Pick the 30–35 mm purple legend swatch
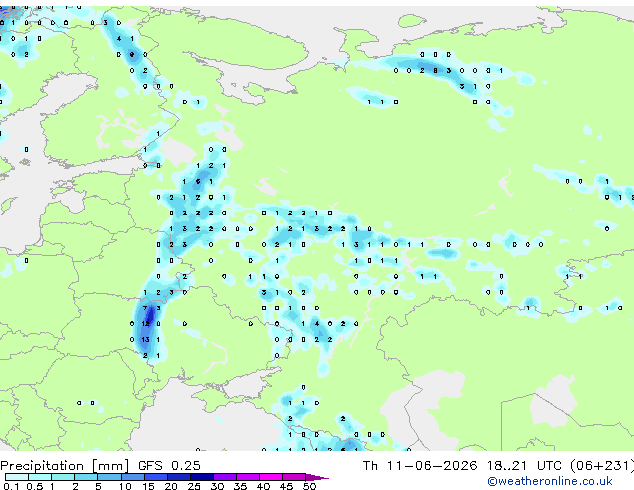 pyautogui.click(x=225, y=477)
